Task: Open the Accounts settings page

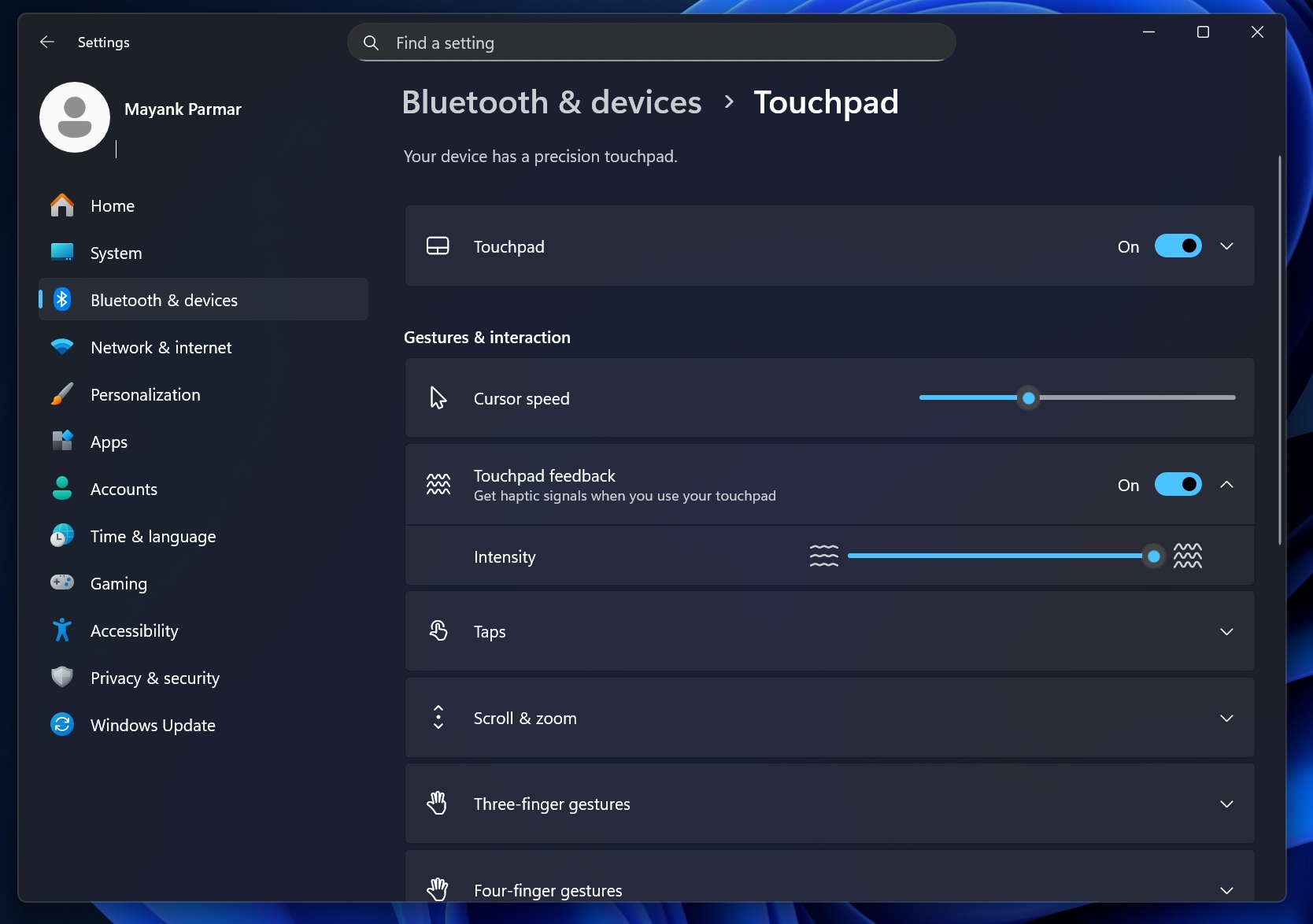Action: point(124,488)
